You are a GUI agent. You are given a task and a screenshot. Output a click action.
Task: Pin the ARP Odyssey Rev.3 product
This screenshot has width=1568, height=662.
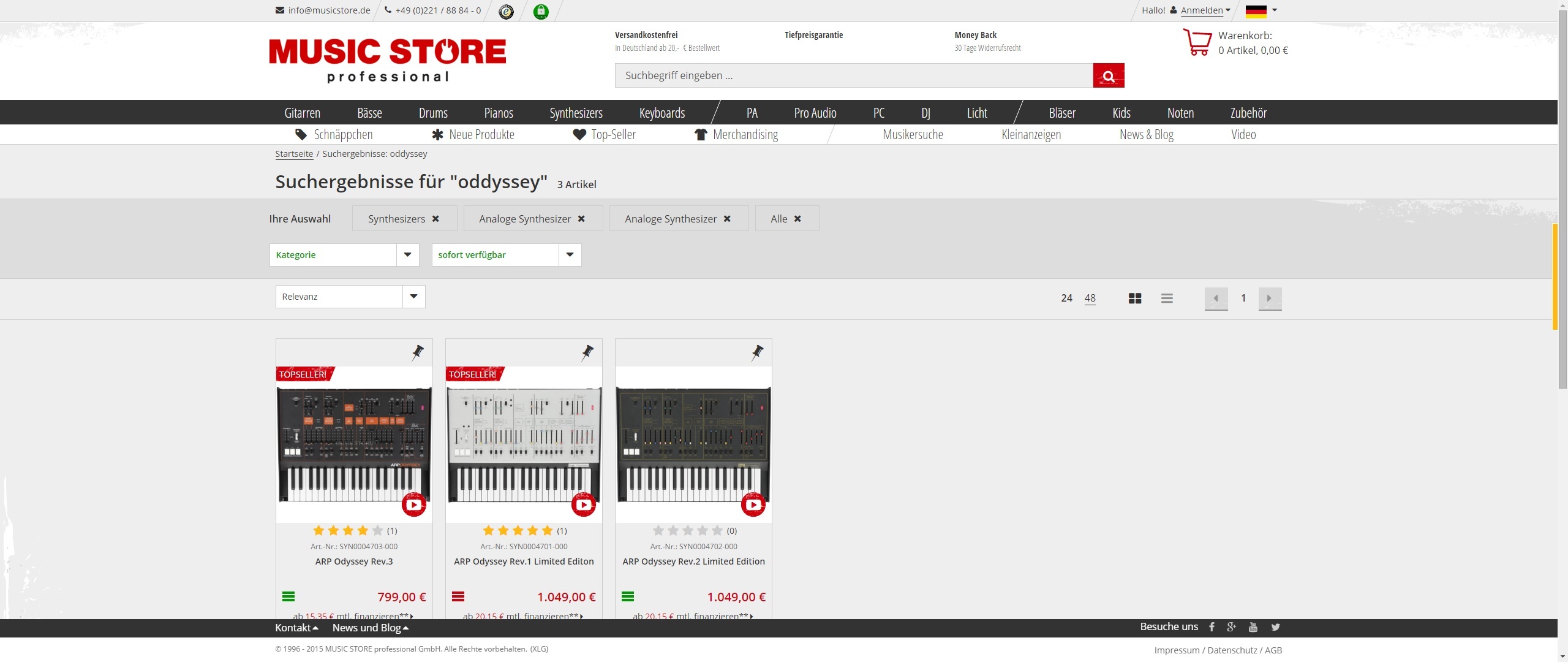coord(418,352)
